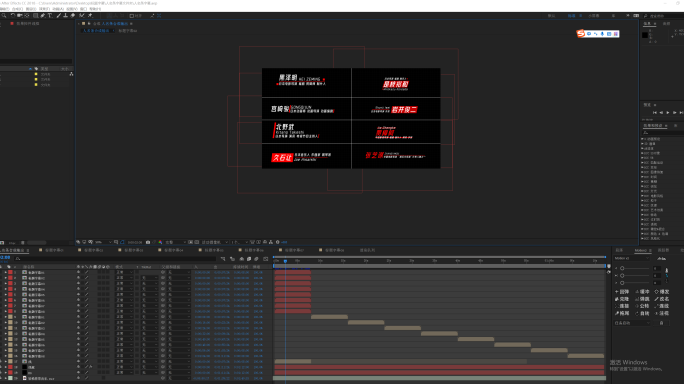Expand the layer 1 disclosure triangle
This screenshot has height=384, width=684.
6,272
